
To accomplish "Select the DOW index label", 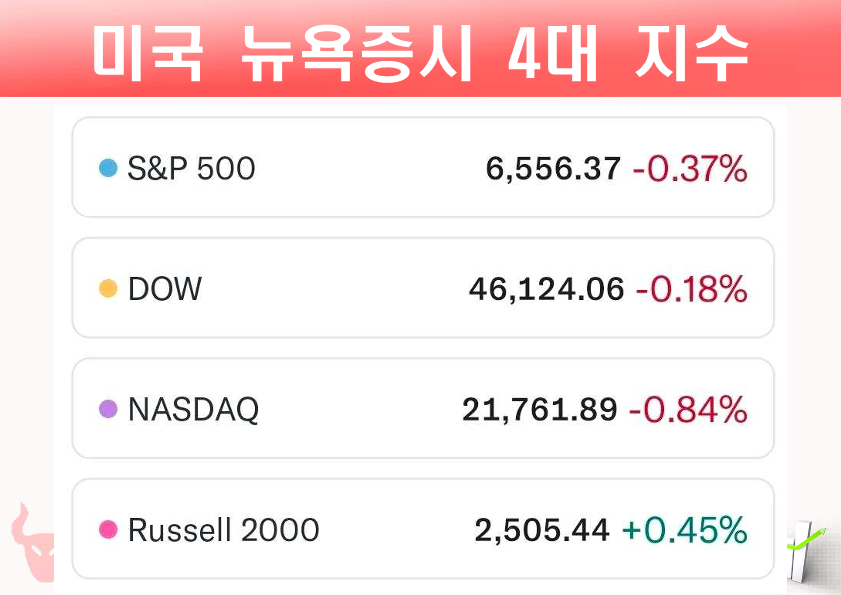I will point(165,289).
